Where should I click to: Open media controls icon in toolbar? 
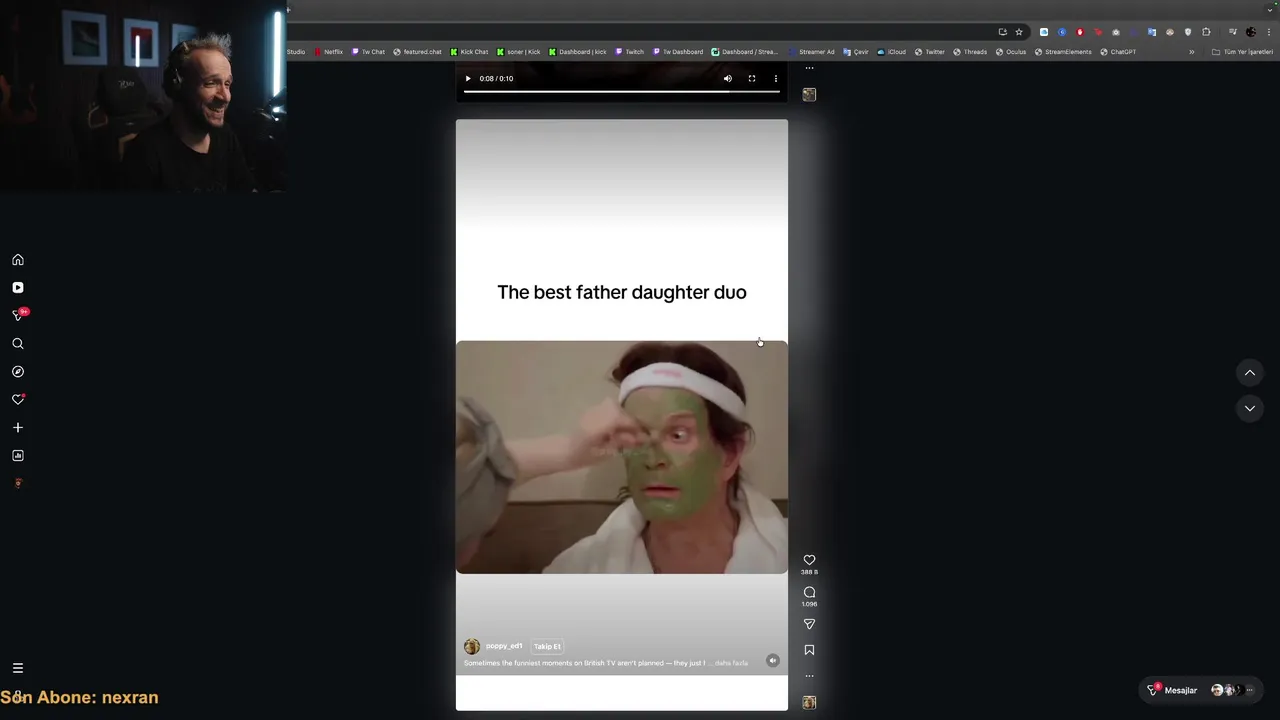[x=1233, y=32]
